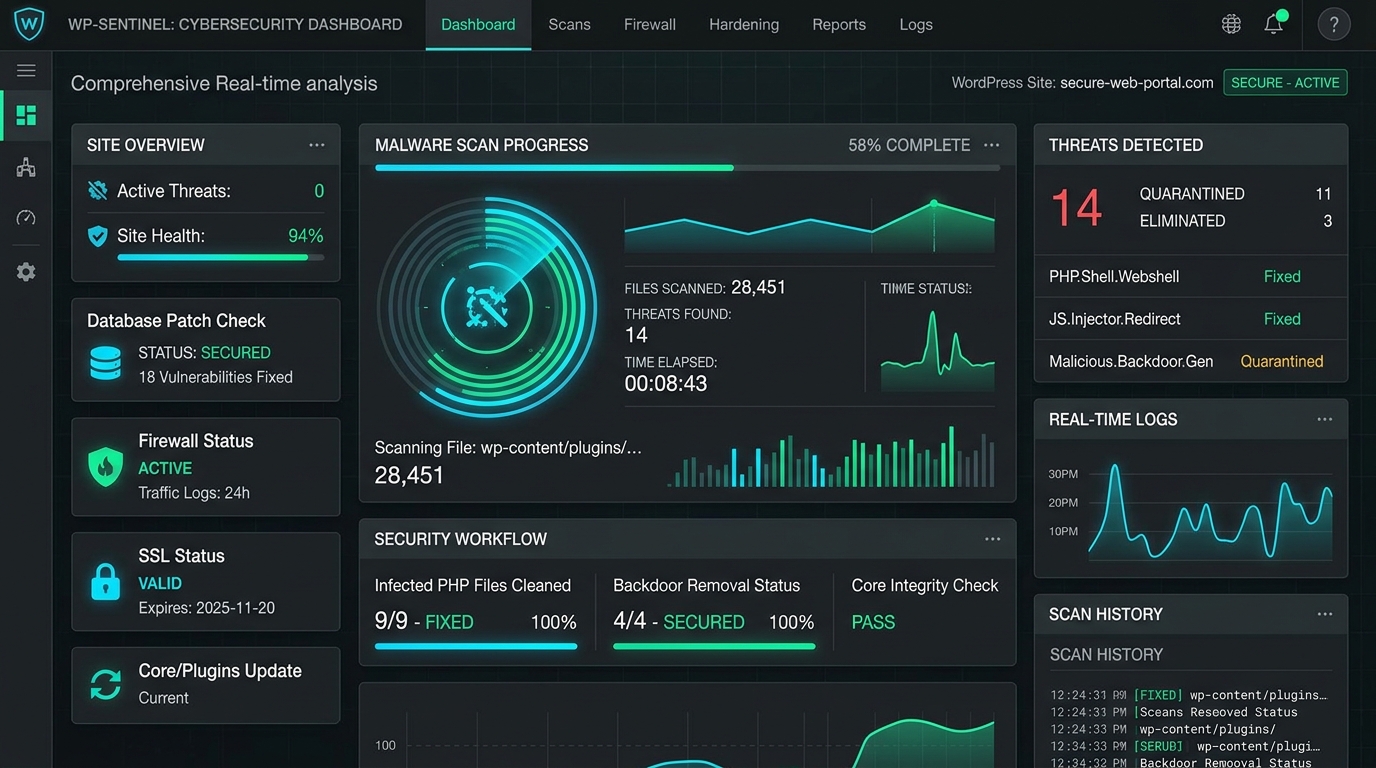Open the speedometer gauge icon in the sidebar
Viewport: 1376px width, 768px height.
pyautogui.click(x=26, y=218)
